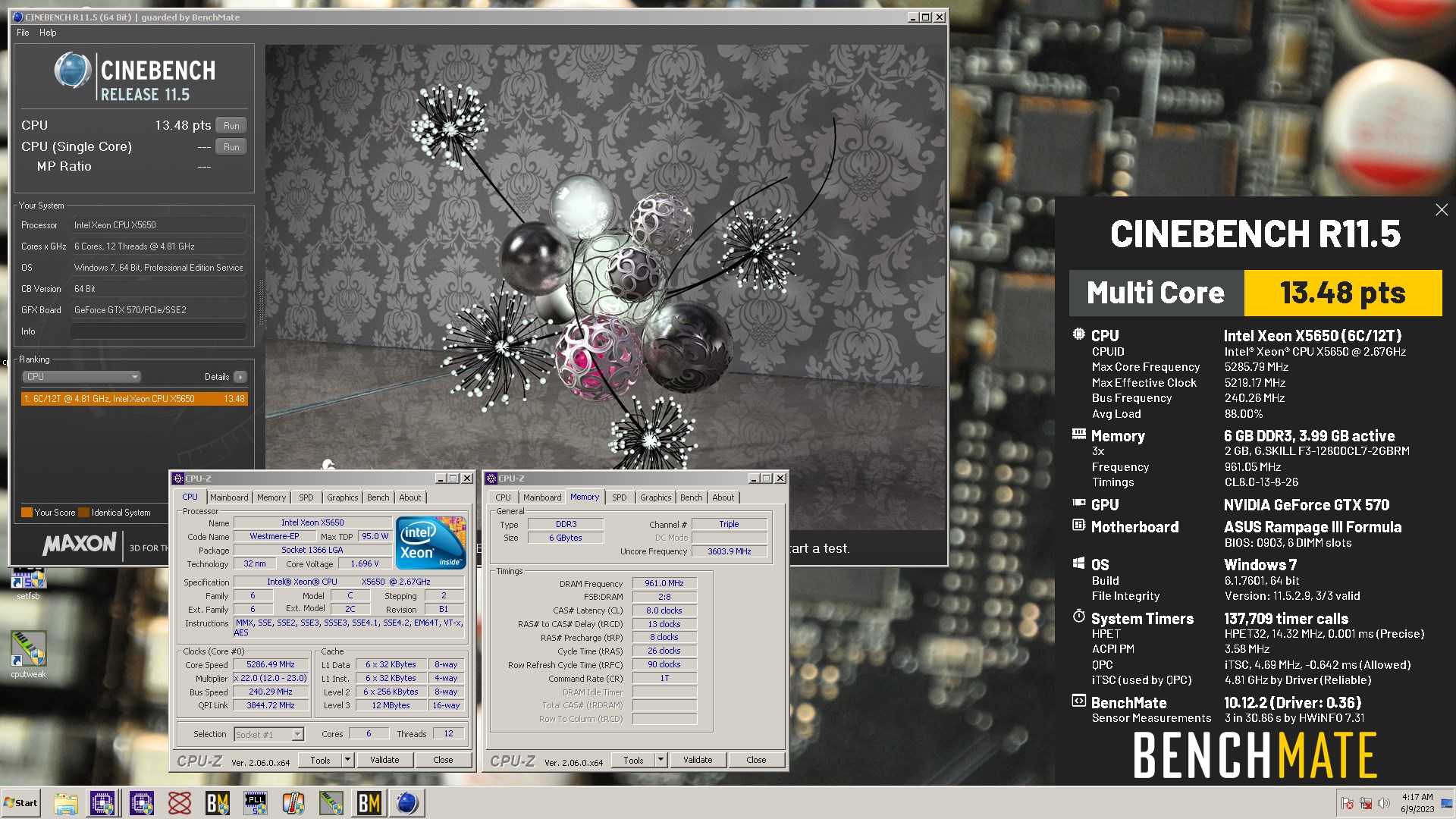Click the red atom-shaped taskbar icon

coord(180,803)
